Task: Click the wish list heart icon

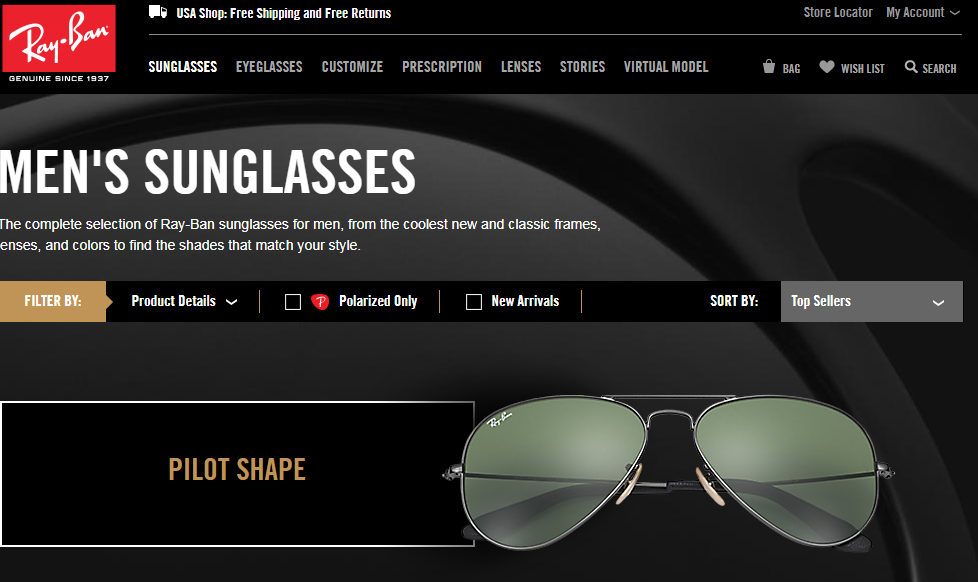Action: click(826, 67)
